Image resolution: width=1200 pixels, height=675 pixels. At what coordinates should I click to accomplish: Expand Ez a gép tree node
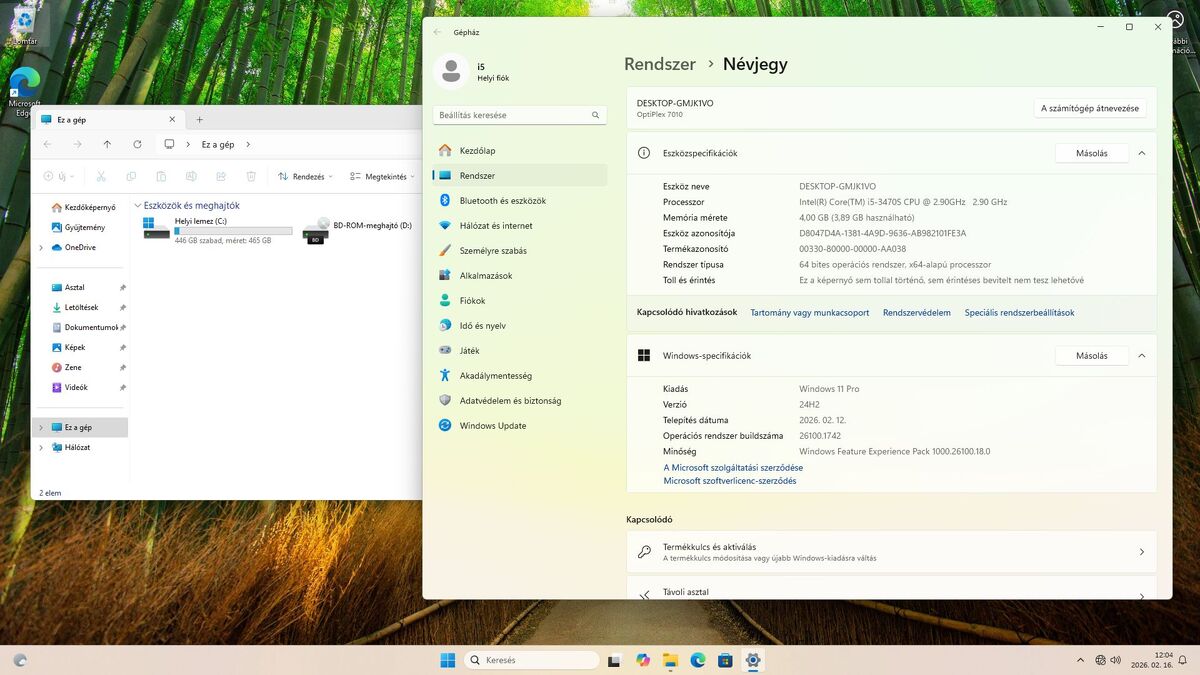41,428
